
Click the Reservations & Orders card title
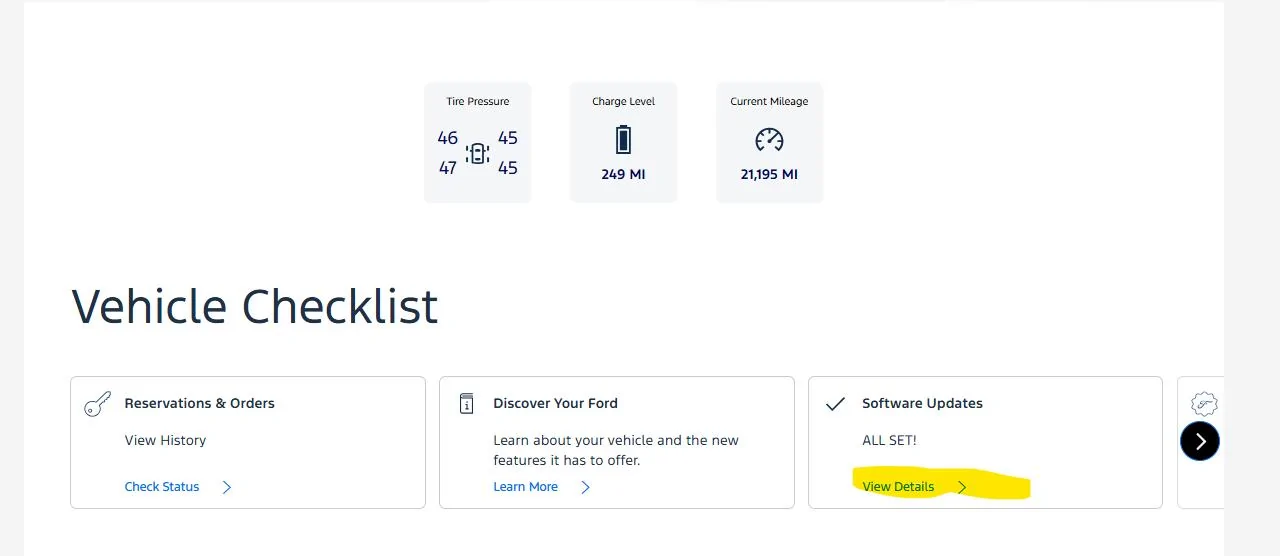point(199,403)
